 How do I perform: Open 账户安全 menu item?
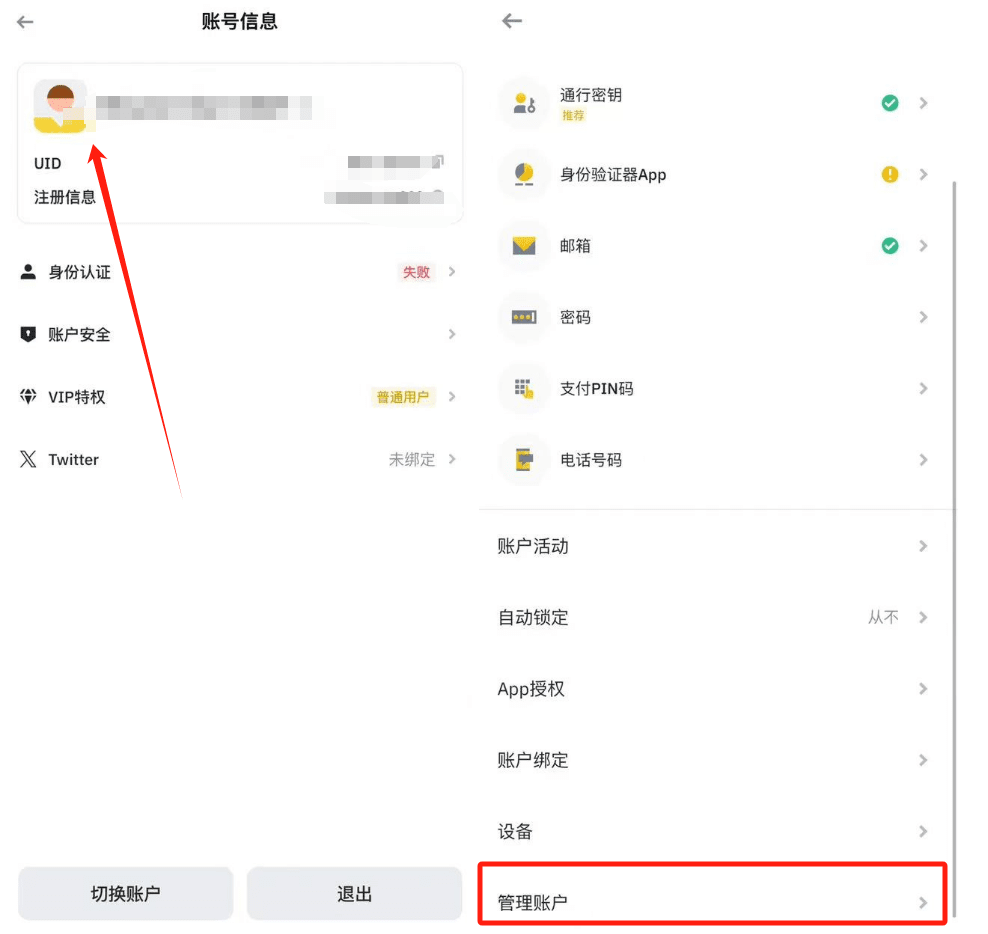click(x=239, y=334)
